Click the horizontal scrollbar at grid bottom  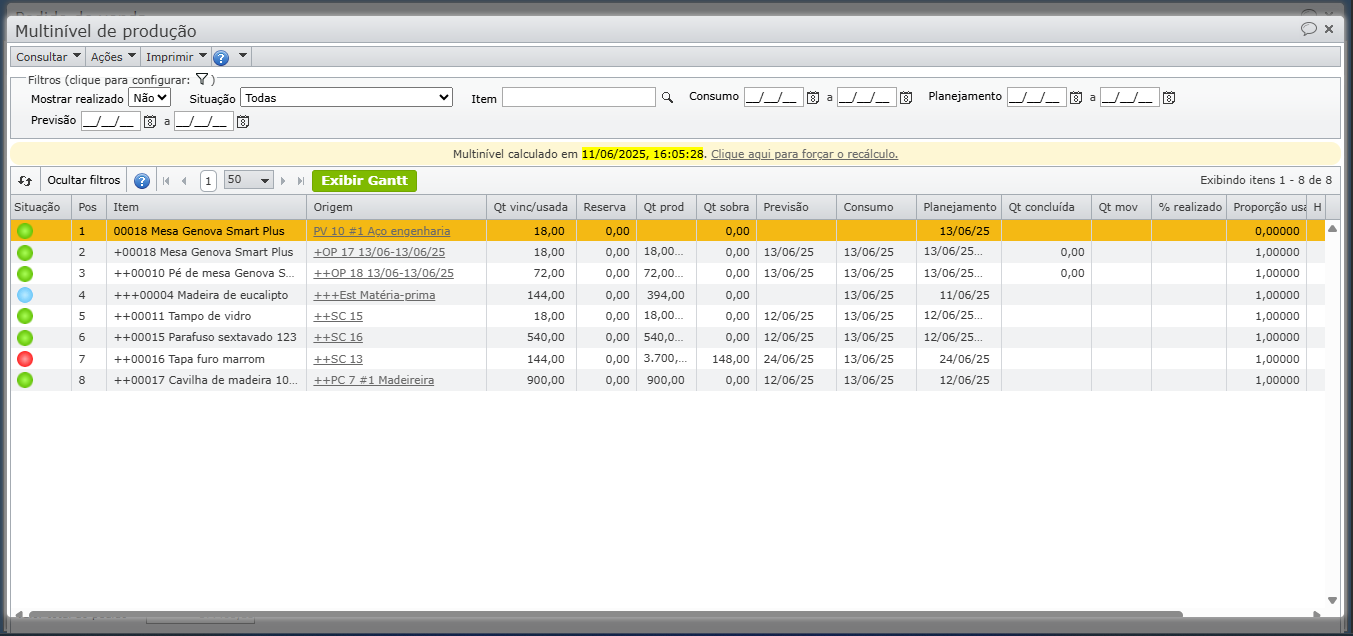pos(600,614)
